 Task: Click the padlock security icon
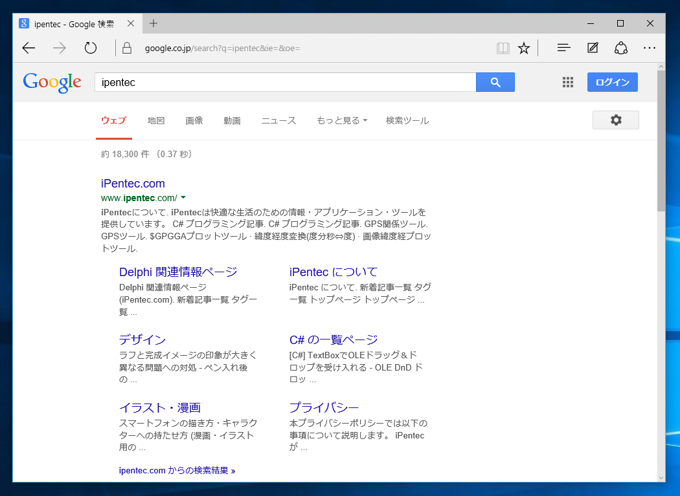coord(127,48)
